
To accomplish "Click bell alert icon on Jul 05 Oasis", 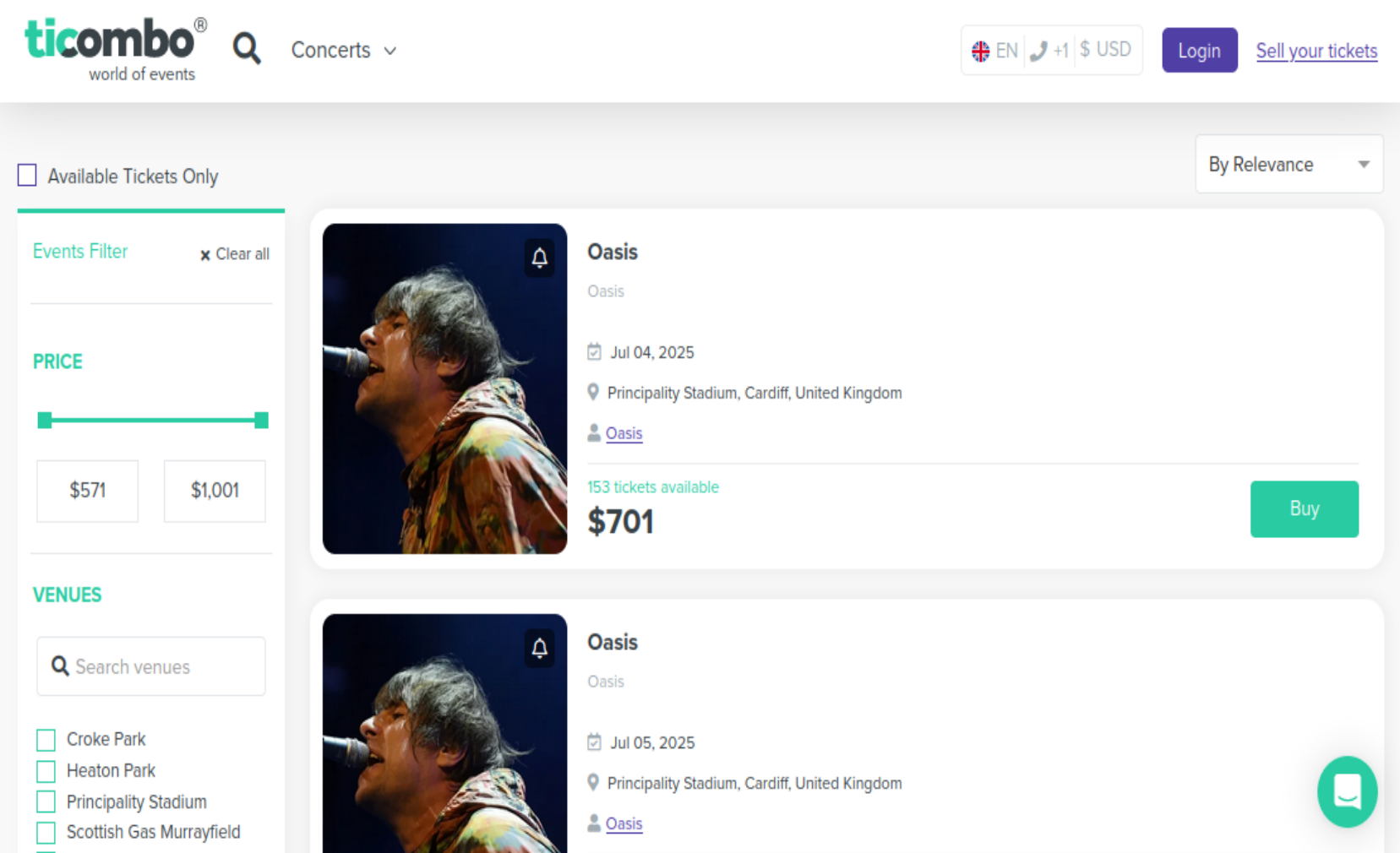I will point(540,648).
